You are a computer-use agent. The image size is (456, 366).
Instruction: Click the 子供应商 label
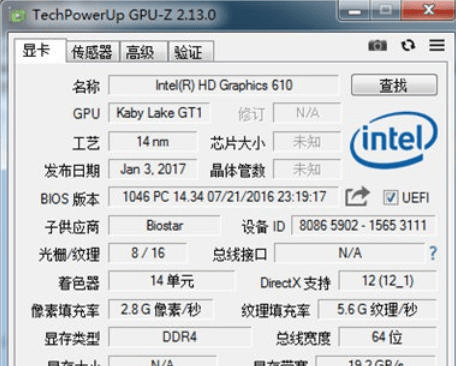(72, 227)
